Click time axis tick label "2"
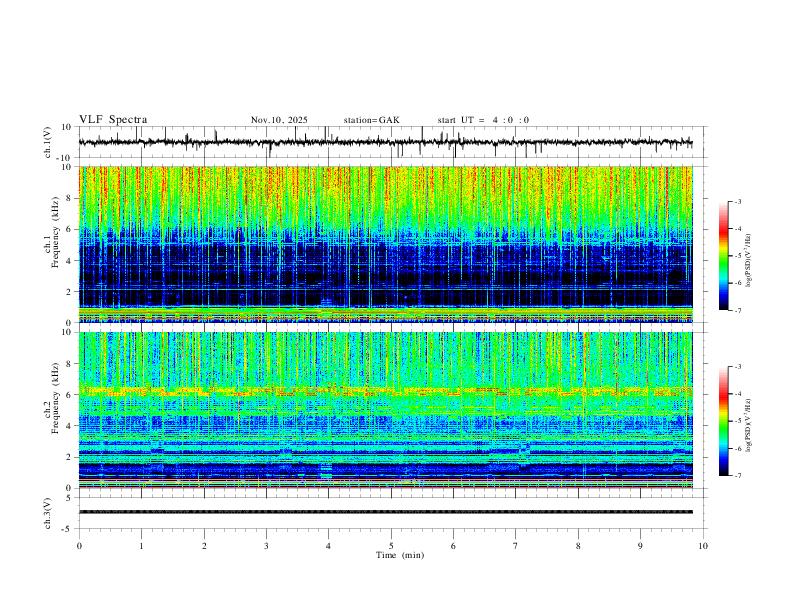The width and height of the screenshot is (792, 612). (x=204, y=546)
